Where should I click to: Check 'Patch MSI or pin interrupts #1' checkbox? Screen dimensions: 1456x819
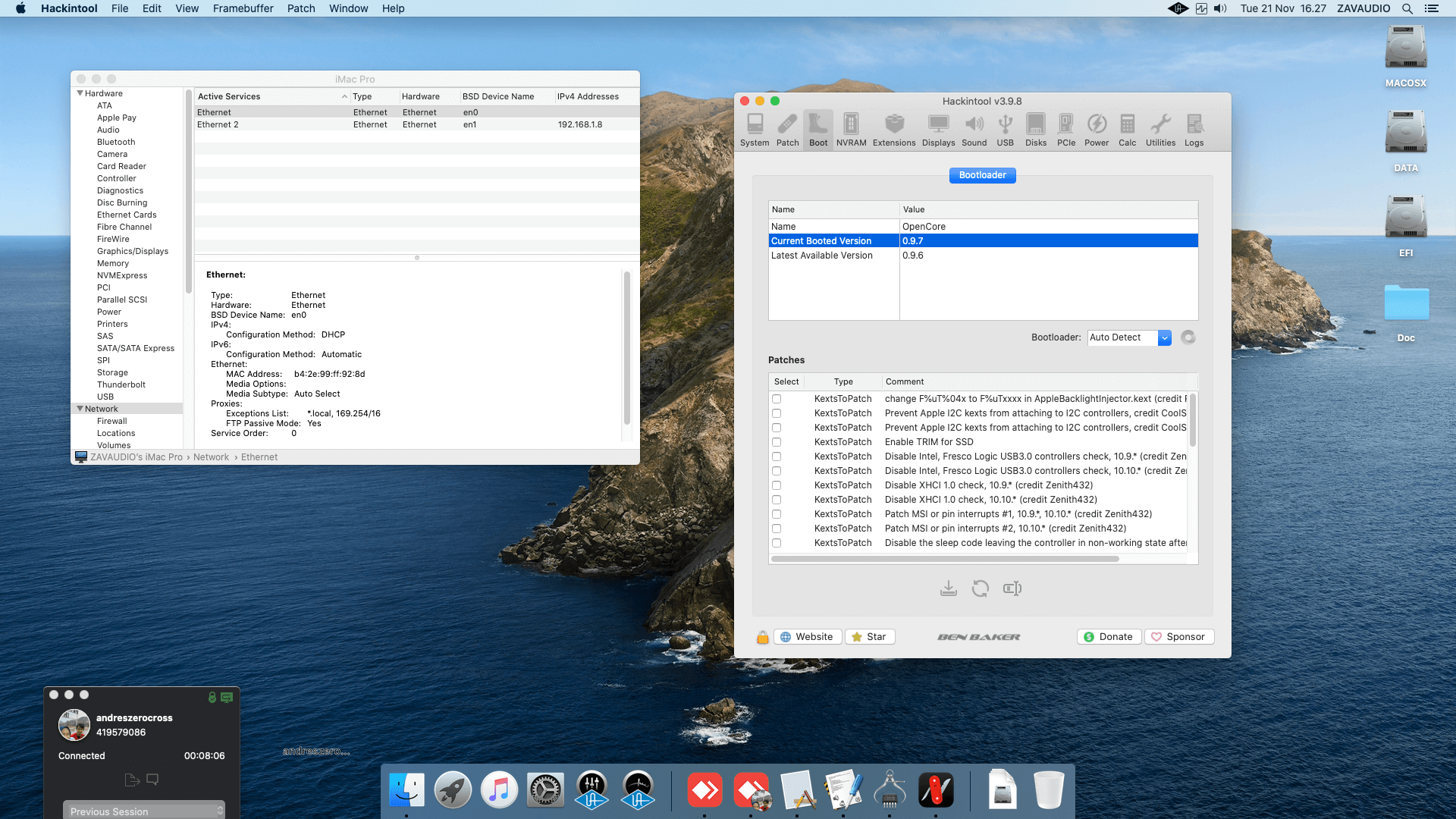[x=777, y=514]
